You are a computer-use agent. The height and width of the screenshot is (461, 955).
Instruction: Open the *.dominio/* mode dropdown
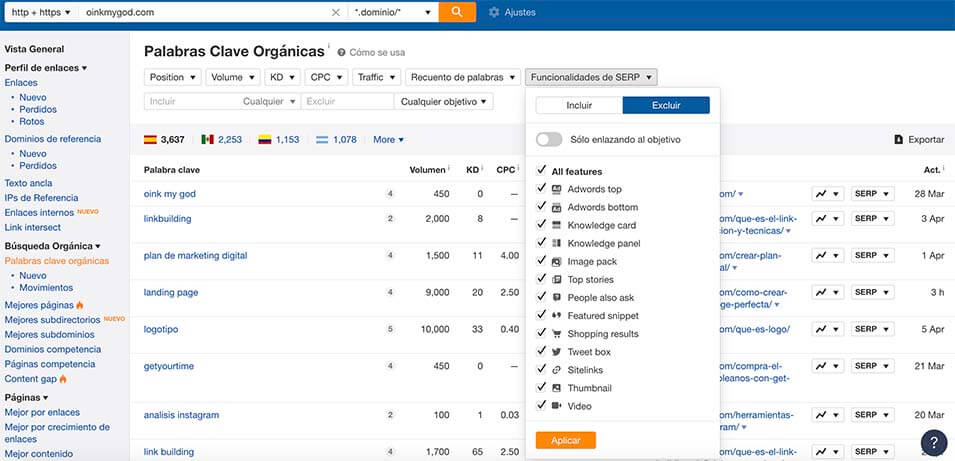tap(393, 12)
